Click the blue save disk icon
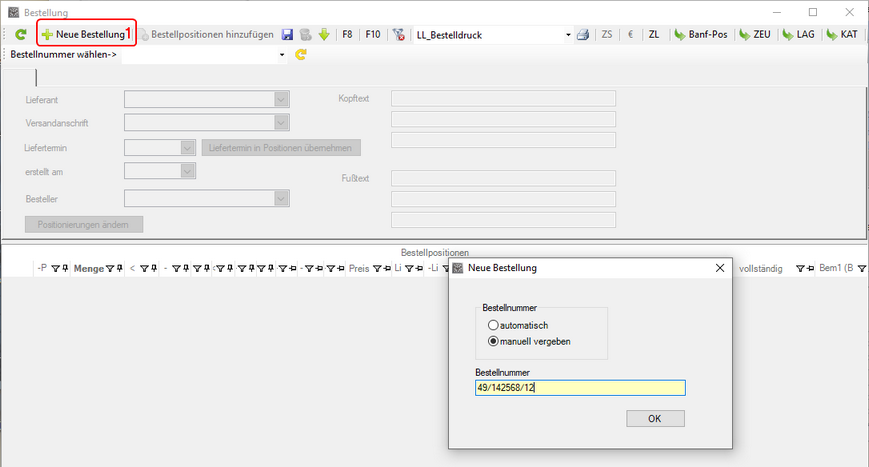The height and width of the screenshot is (467, 869). tap(288, 34)
